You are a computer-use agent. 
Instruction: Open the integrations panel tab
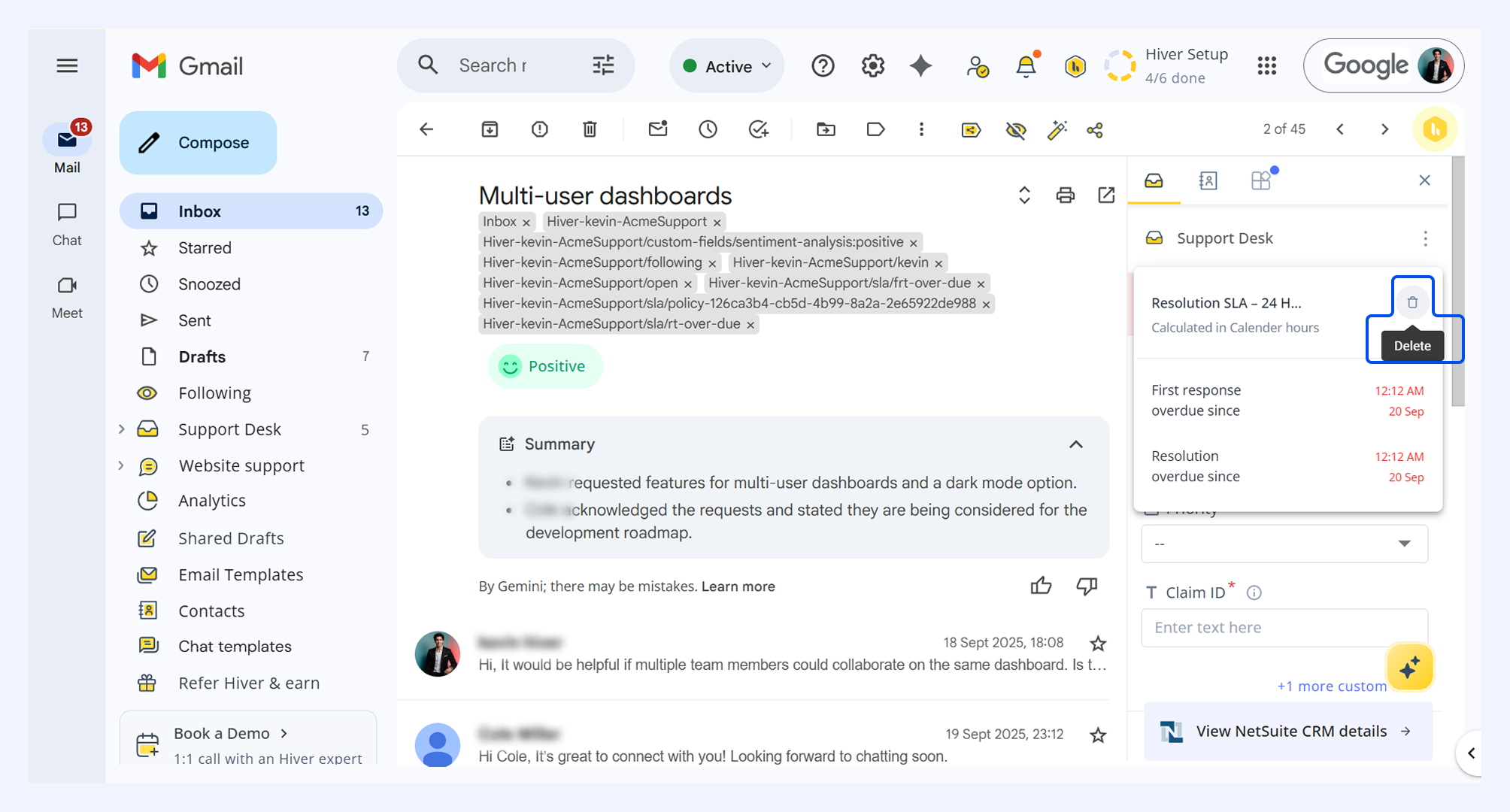tap(1262, 180)
